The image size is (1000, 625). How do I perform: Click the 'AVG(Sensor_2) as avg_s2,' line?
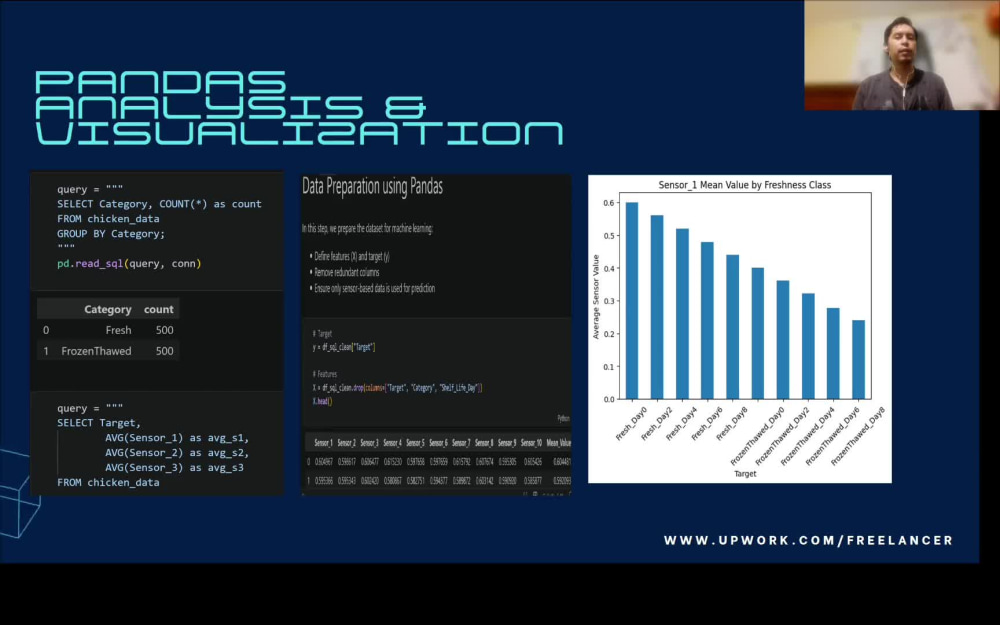(177, 453)
